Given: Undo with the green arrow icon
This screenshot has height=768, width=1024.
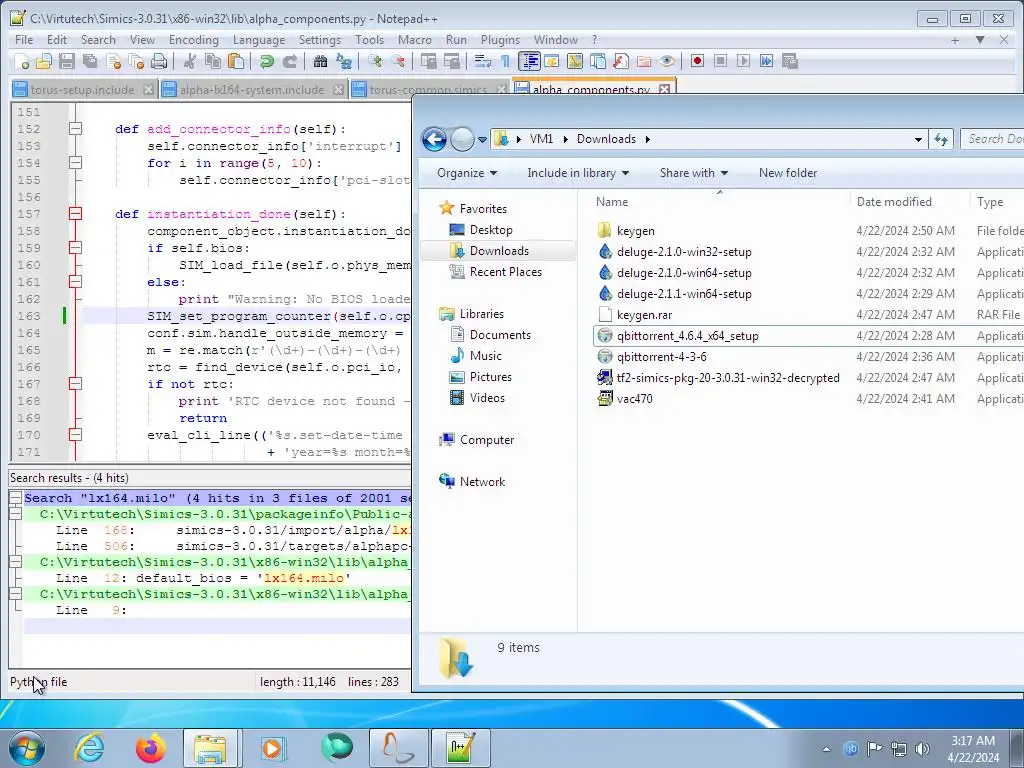Looking at the screenshot, I should 266,61.
